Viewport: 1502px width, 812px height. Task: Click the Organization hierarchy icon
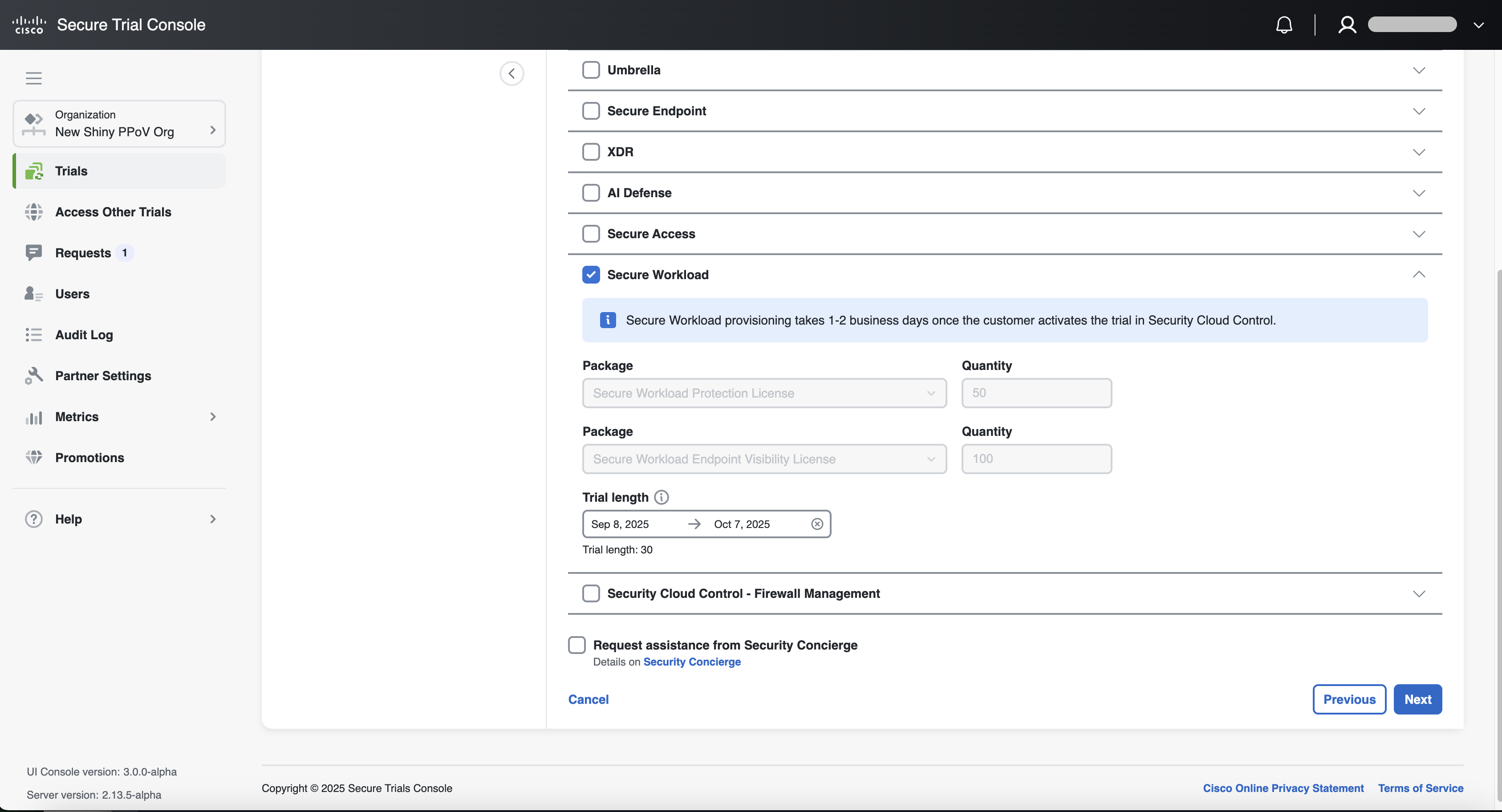[x=34, y=124]
